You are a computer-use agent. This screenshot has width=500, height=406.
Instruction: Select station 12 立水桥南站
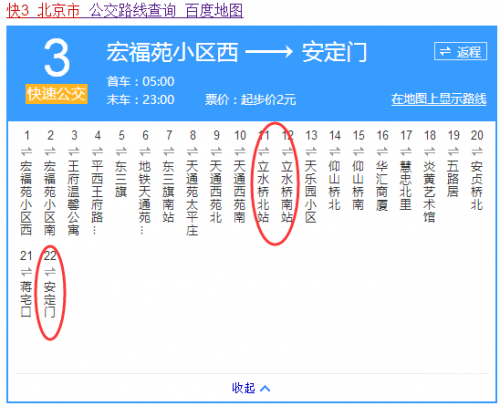point(287,192)
